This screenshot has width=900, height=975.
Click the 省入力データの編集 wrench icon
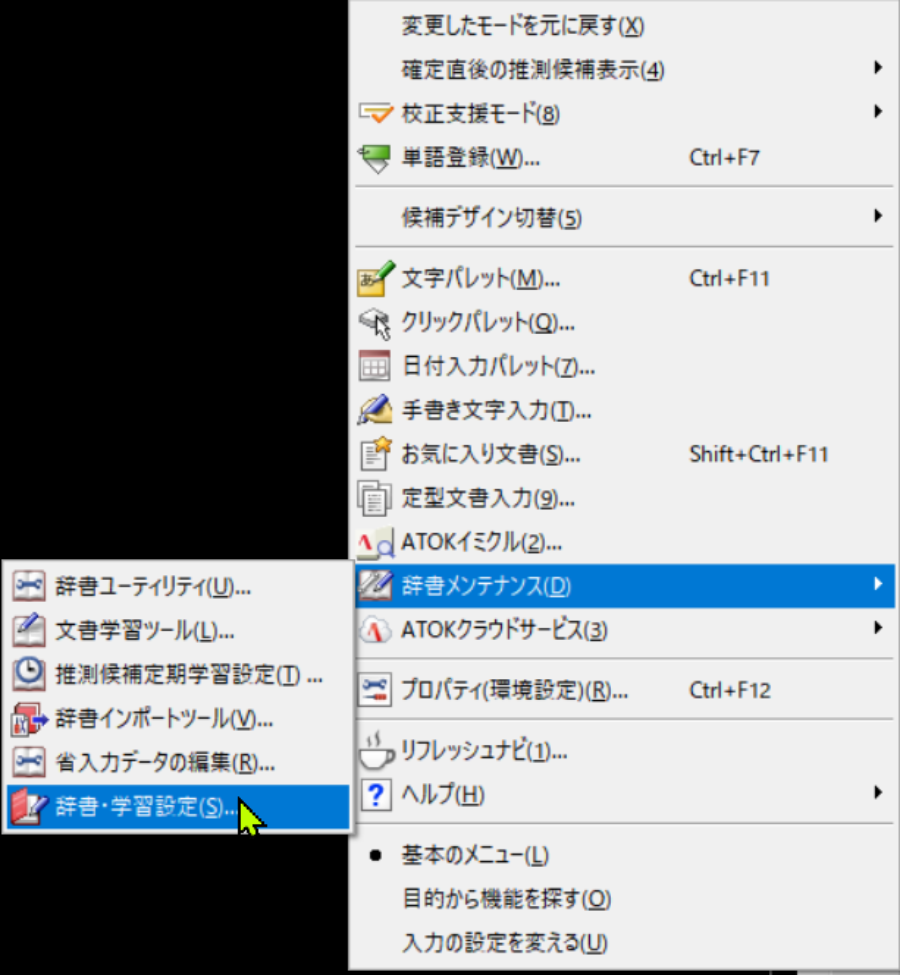point(29,762)
